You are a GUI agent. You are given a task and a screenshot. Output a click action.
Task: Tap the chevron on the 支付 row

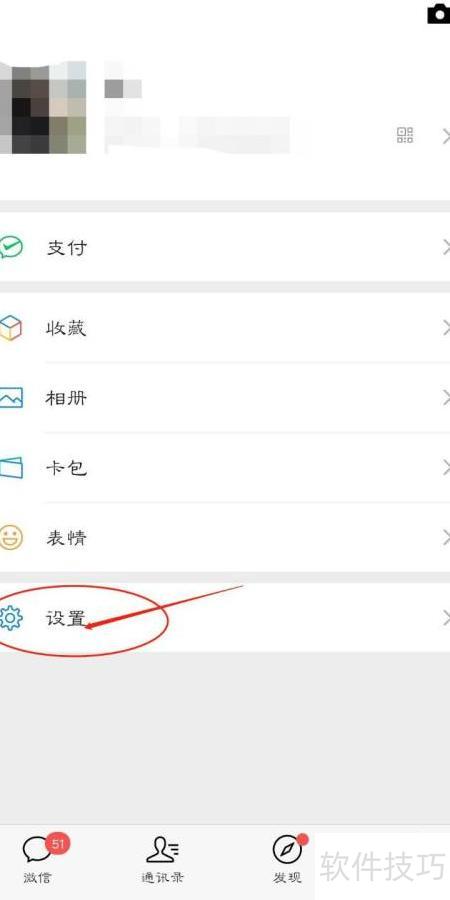[446, 247]
